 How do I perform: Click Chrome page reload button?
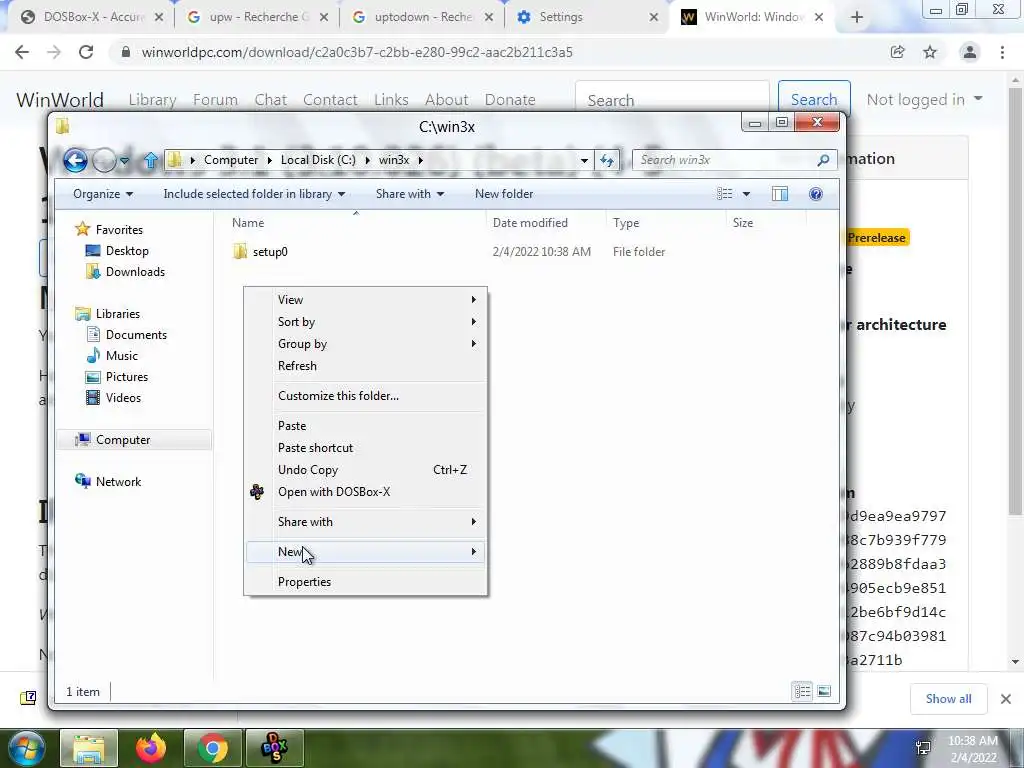86,52
